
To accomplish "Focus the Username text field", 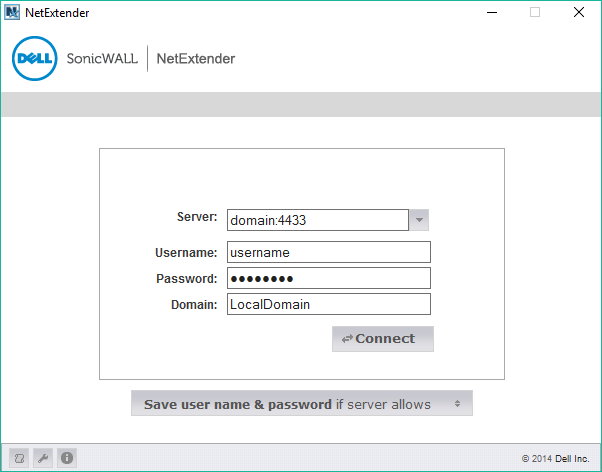I will click(329, 252).
